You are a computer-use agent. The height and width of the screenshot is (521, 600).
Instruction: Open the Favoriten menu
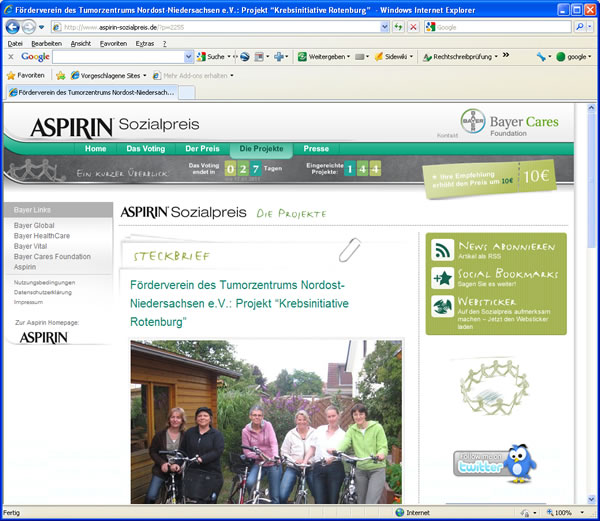[x=113, y=44]
